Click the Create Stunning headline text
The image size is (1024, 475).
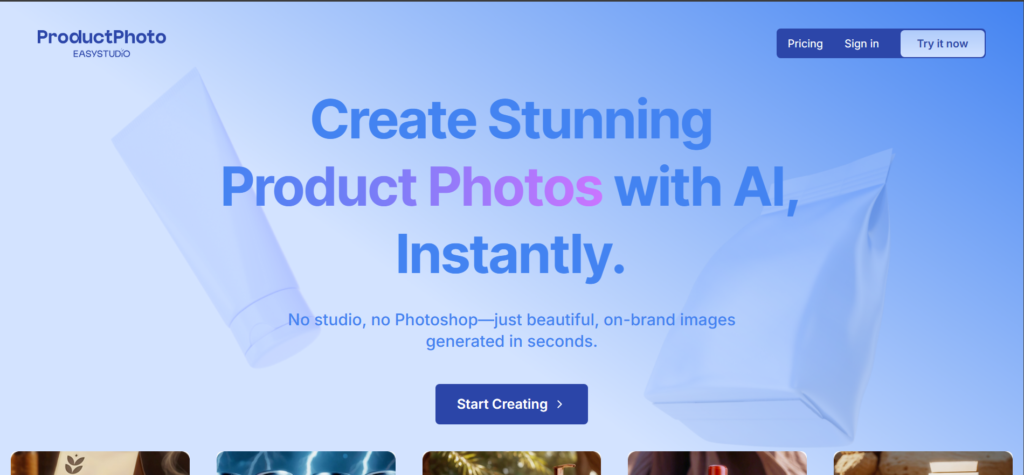click(511, 120)
